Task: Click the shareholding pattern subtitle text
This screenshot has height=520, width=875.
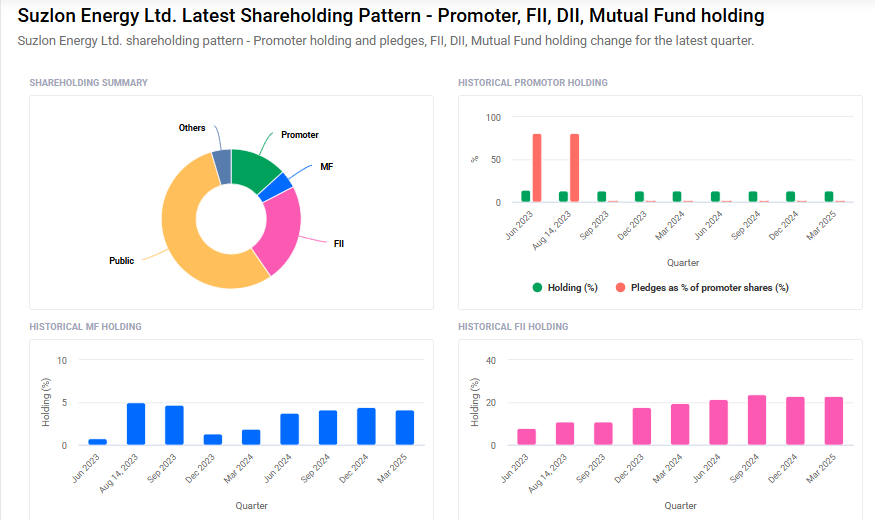Action: tap(386, 41)
